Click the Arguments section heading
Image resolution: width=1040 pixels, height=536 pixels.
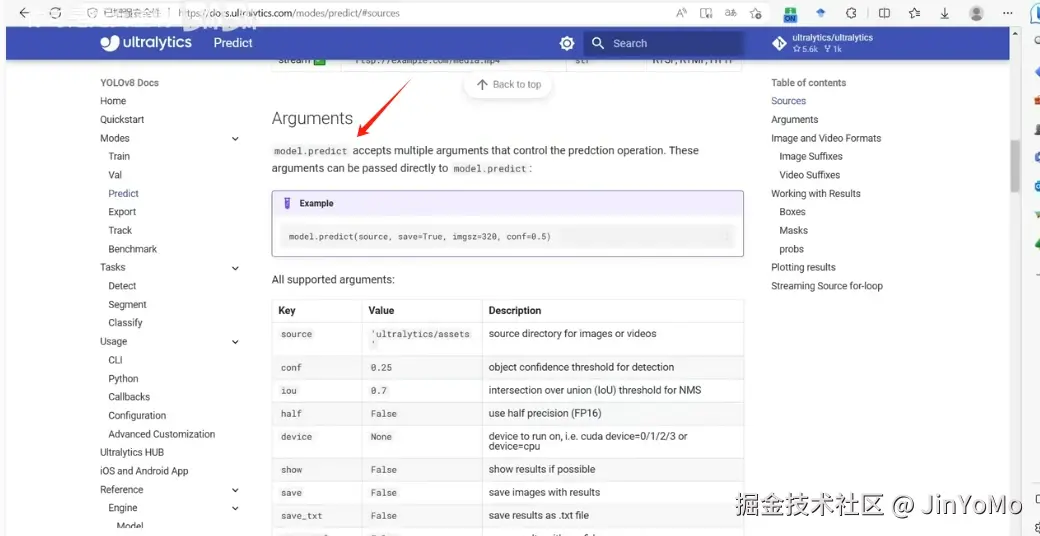(312, 118)
